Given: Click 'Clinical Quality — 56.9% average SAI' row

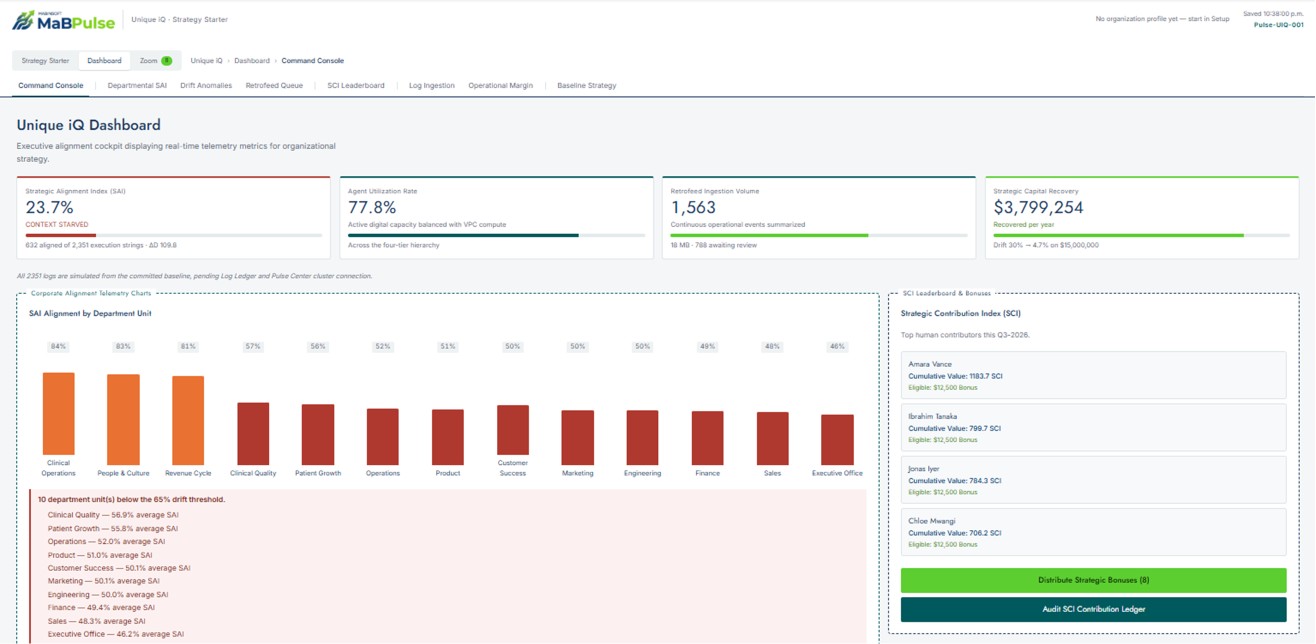Looking at the screenshot, I should click(113, 516).
